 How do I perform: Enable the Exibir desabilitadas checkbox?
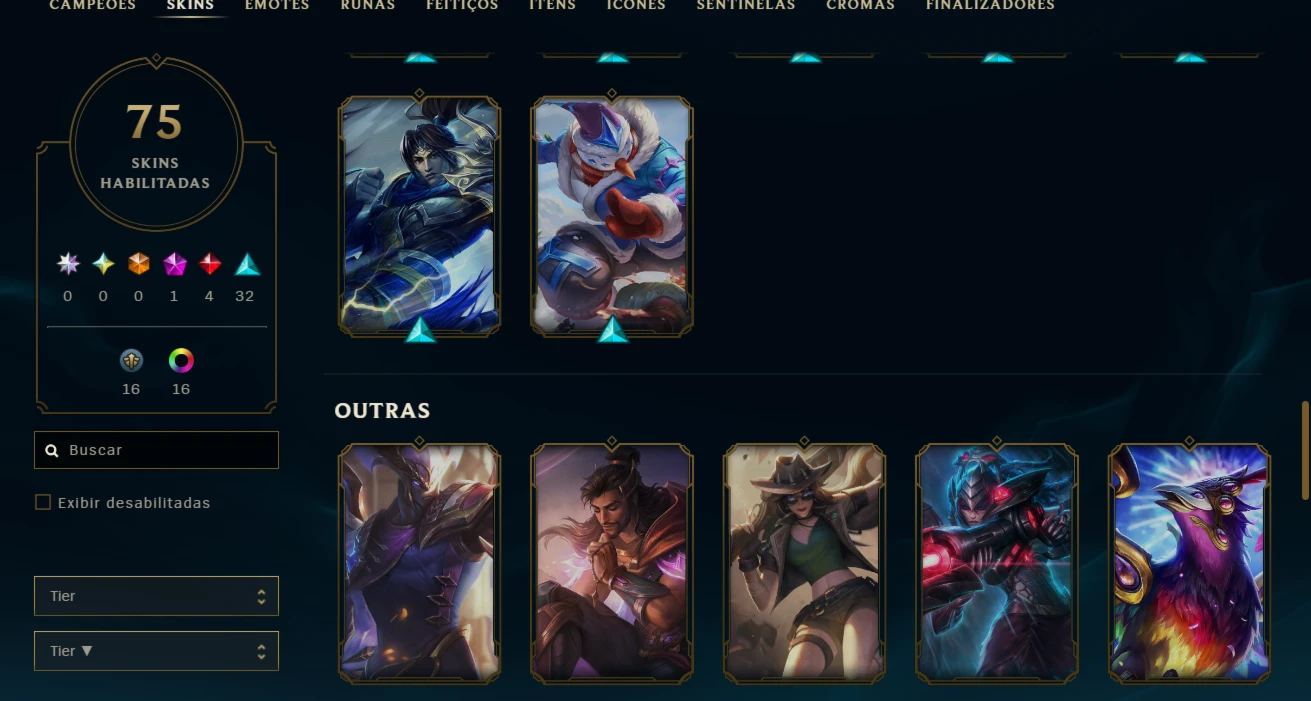click(43, 502)
